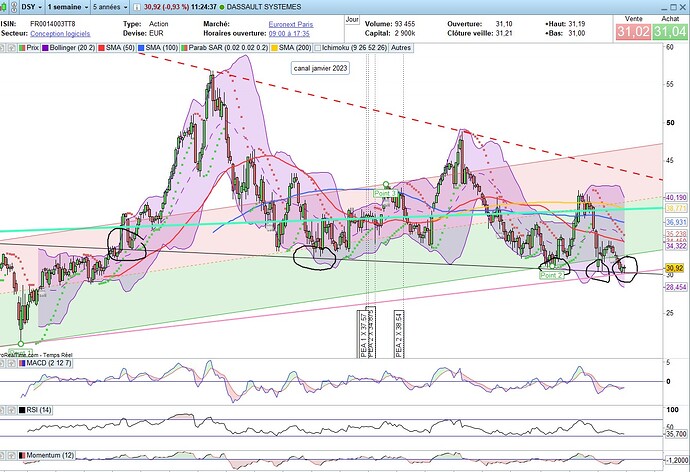Click the green candlestick icon in title bar

click(x=4, y=7)
